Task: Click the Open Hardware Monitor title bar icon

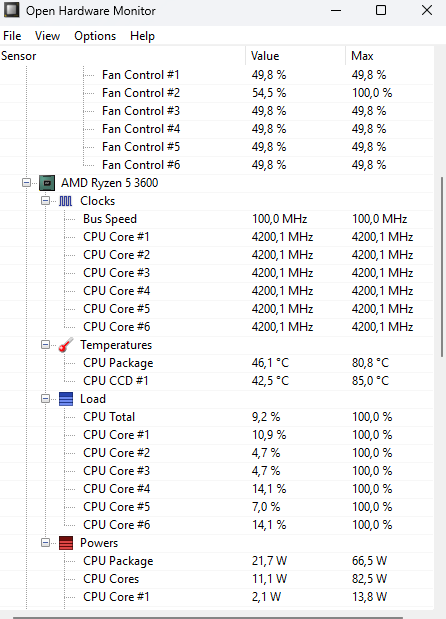Action: pyautogui.click(x=11, y=10)
